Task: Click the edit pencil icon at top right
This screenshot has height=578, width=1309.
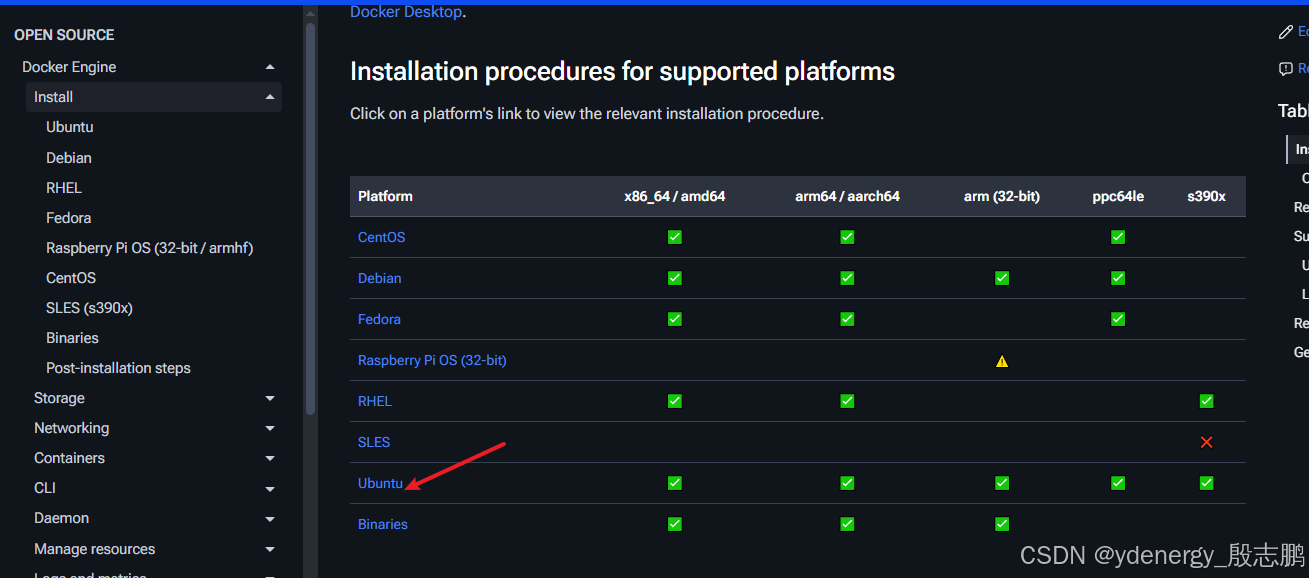Action: tap(1286, 32)
